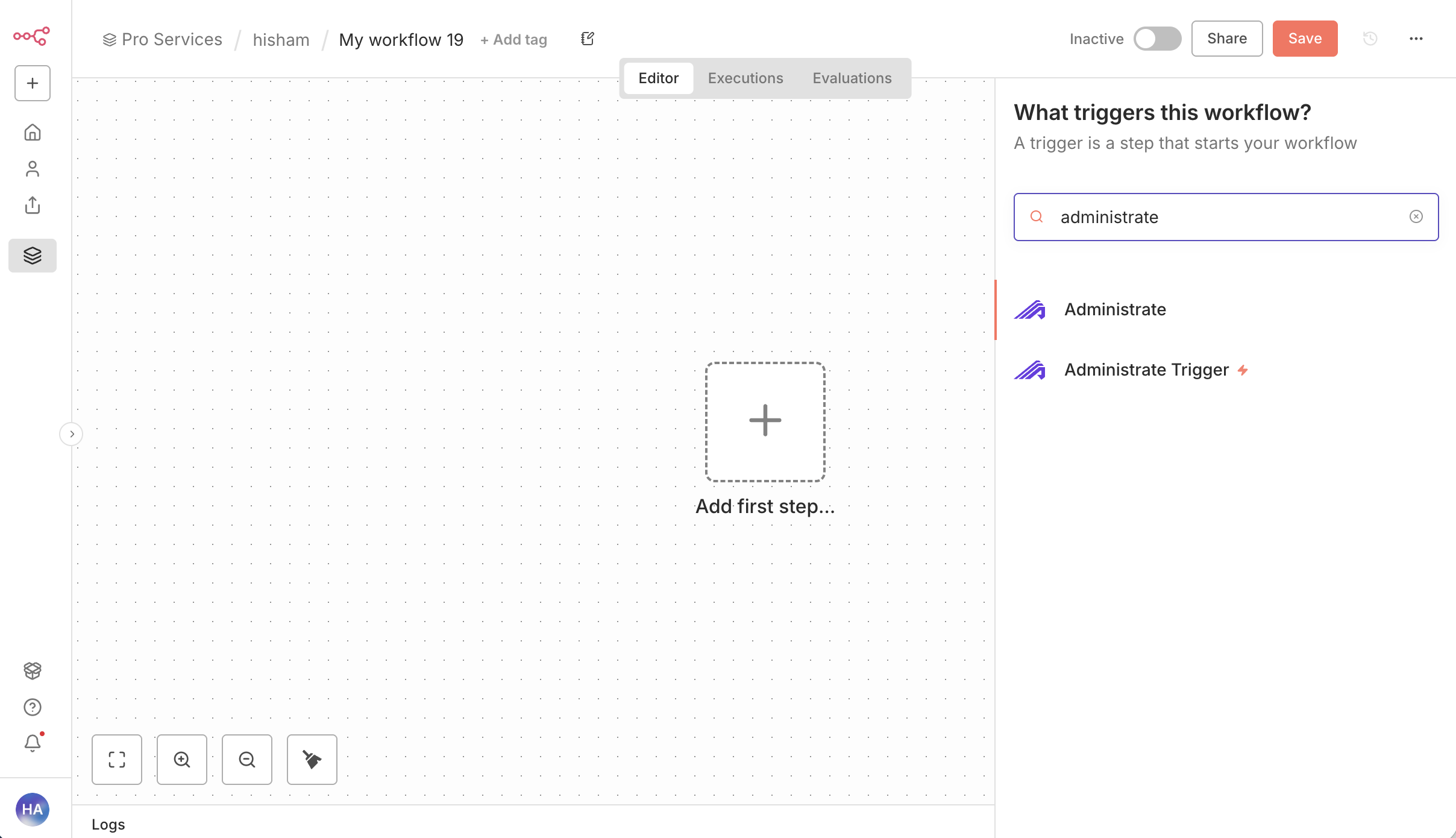Click the fit-to-view zoom button
The height and width of the screenshot is (838, 1456).
pos(117,760)
